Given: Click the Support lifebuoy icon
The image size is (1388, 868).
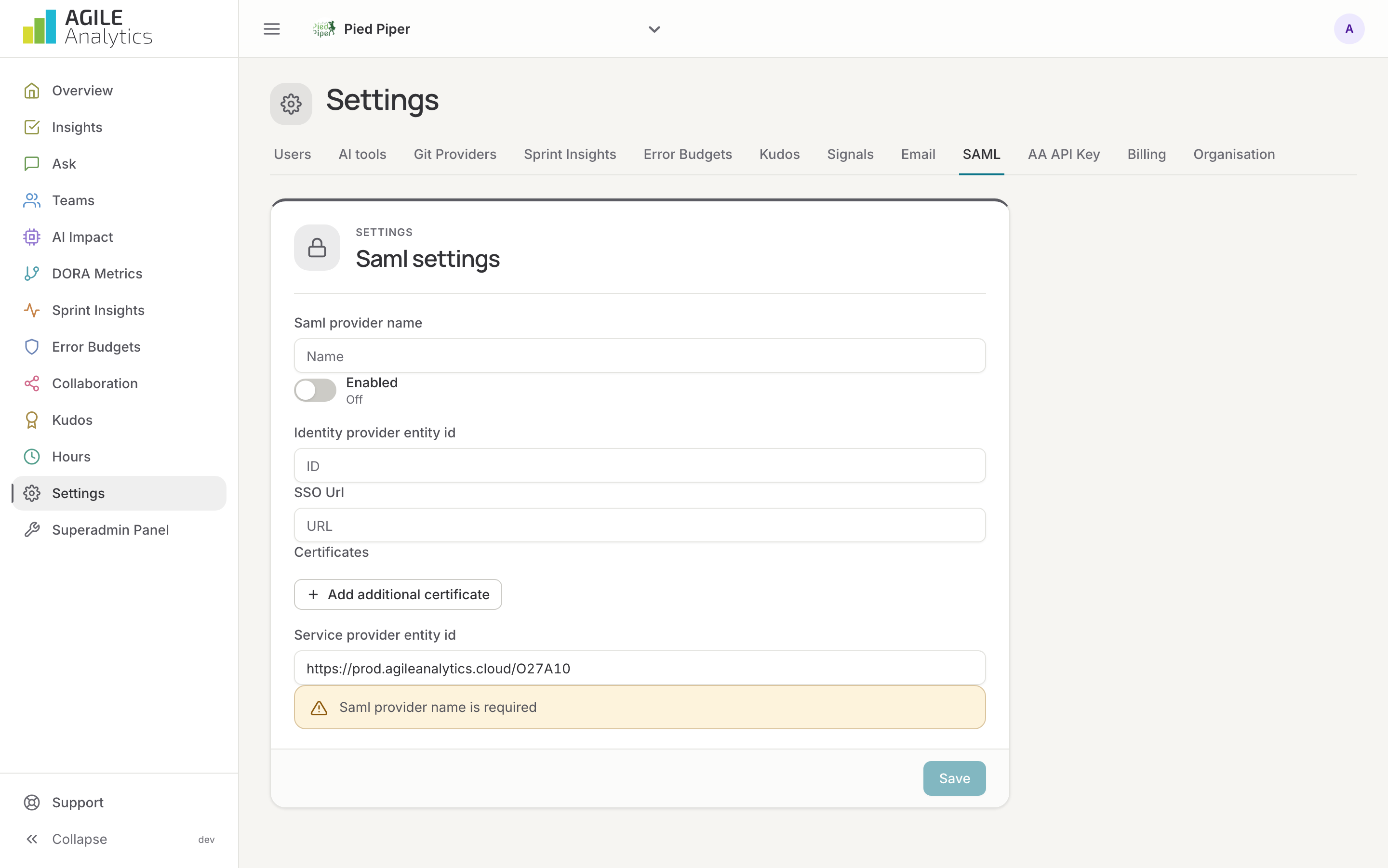Looking at the screenshot, I should (x=32, y=802).
